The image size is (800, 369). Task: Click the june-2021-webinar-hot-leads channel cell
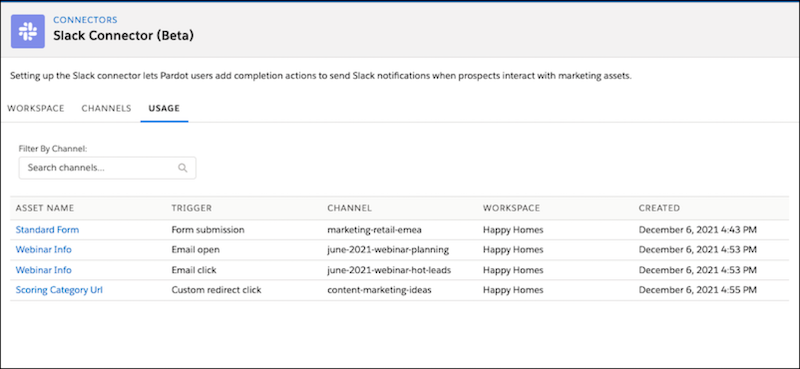pos(389,270)
